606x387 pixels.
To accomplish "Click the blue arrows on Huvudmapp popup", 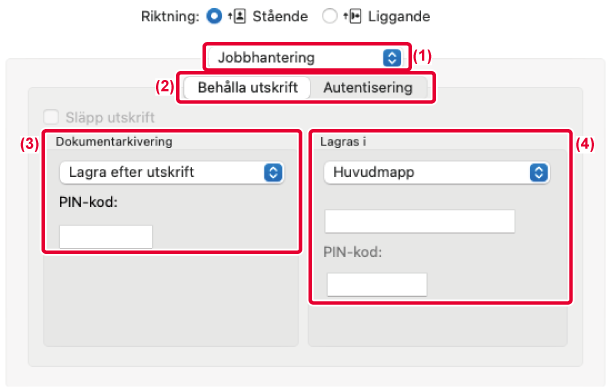I will point(539,172).
